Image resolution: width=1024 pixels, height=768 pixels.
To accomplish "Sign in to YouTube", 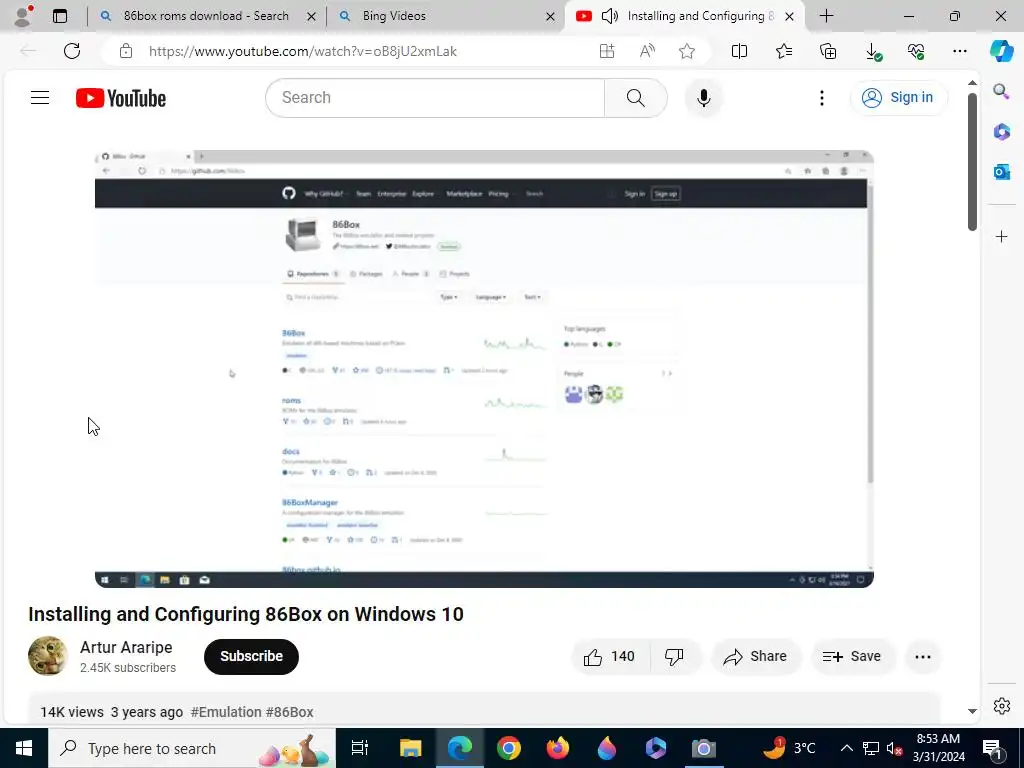I will (x=898, y=97).
